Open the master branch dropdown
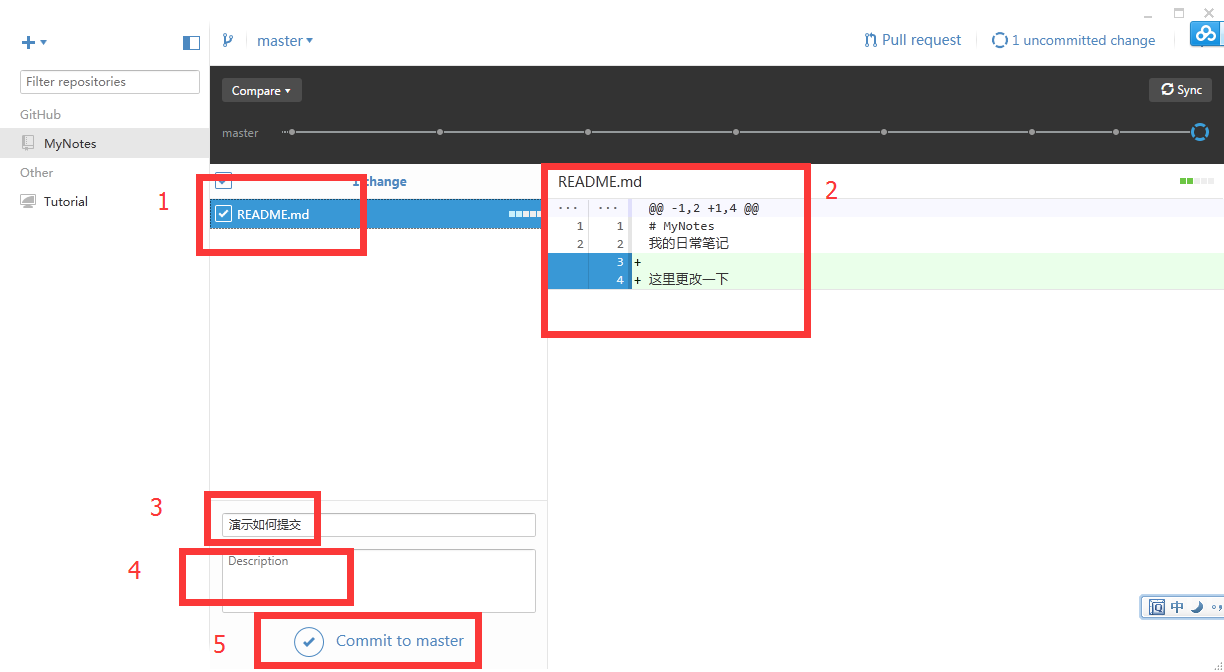Viewport: 1224px width, 672px height. click(x=285, y=41)
